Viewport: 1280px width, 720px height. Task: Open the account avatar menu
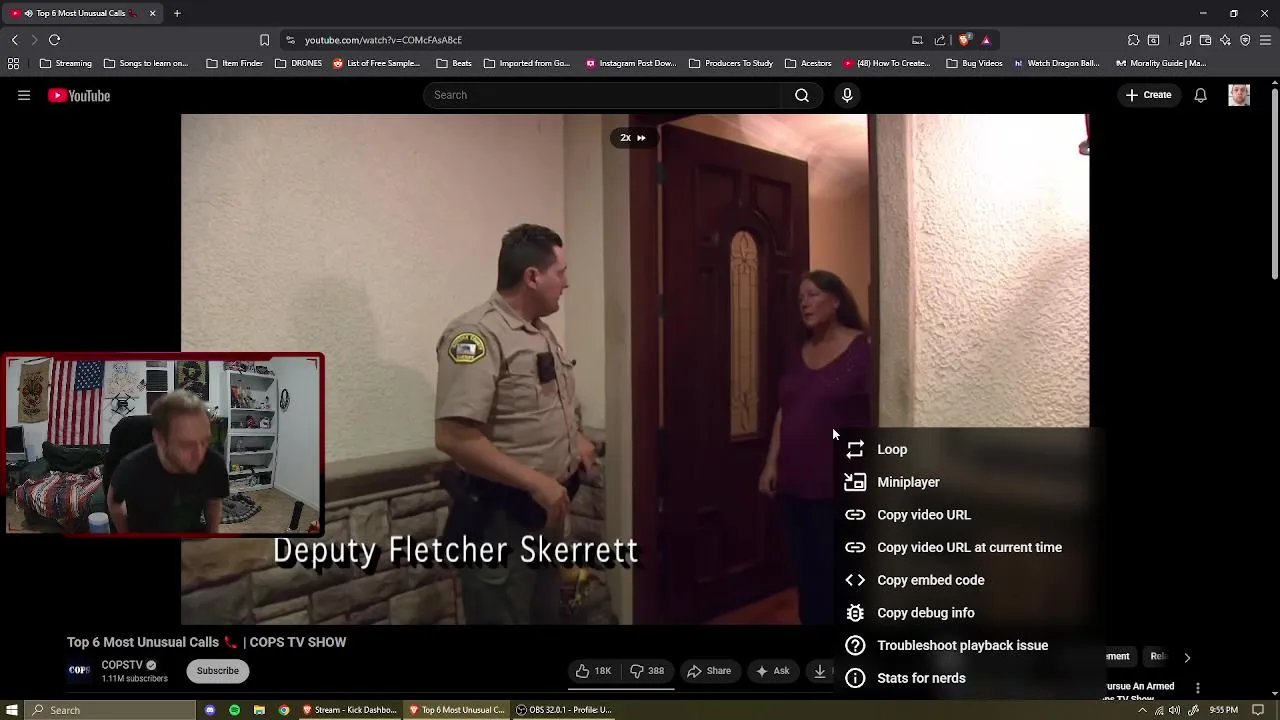tap(1239, 95)
